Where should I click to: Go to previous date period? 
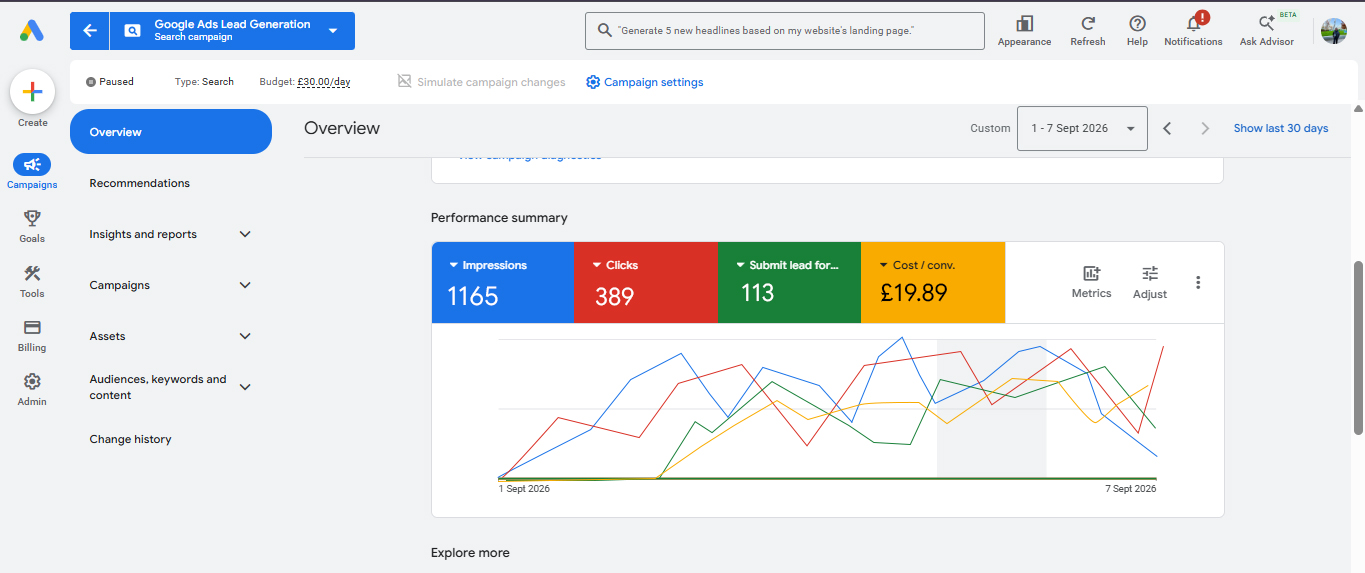coord(1167,128)
